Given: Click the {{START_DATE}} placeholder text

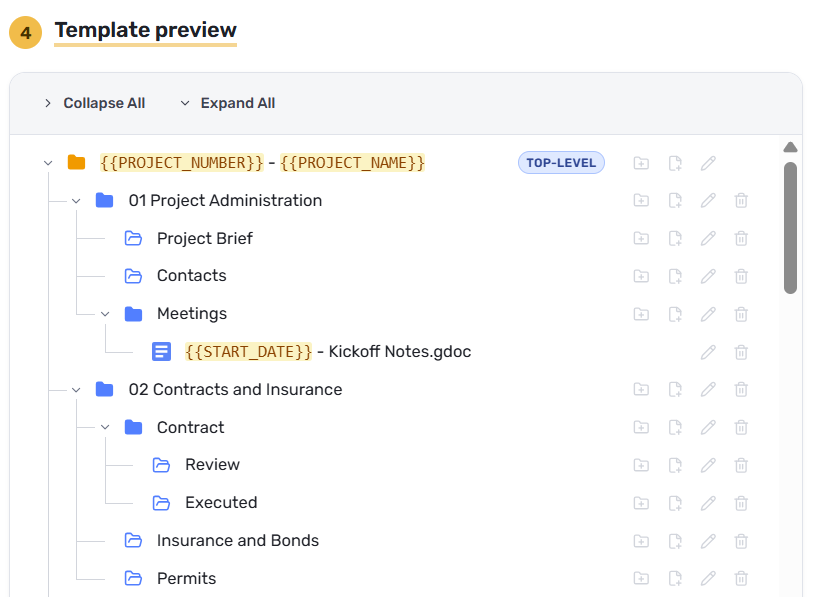Looking at the screenshot, I should pos(248,351).
